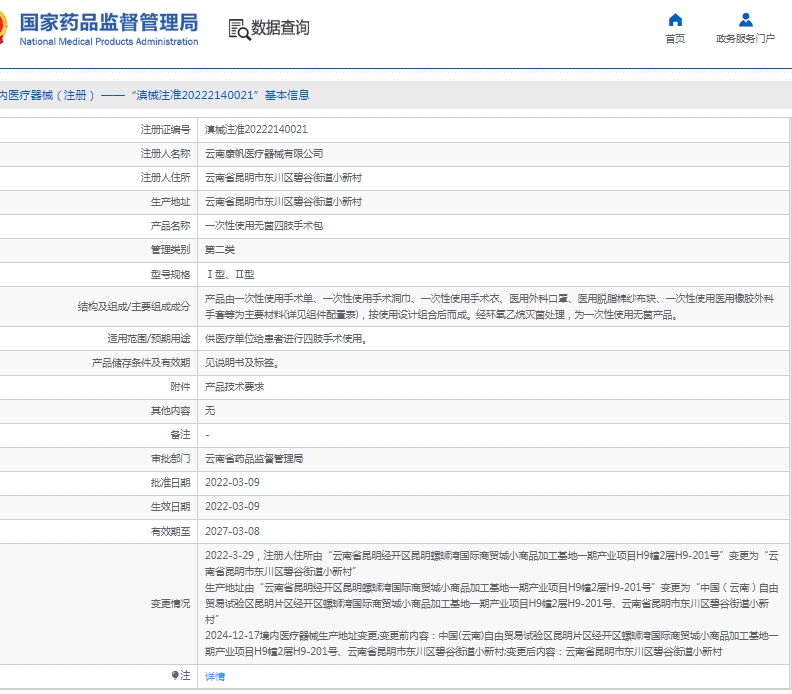Click the 附件 value 产品技术要求
Image resolution: width=792 pixels, height=694 pixels.
click(234, 386)
